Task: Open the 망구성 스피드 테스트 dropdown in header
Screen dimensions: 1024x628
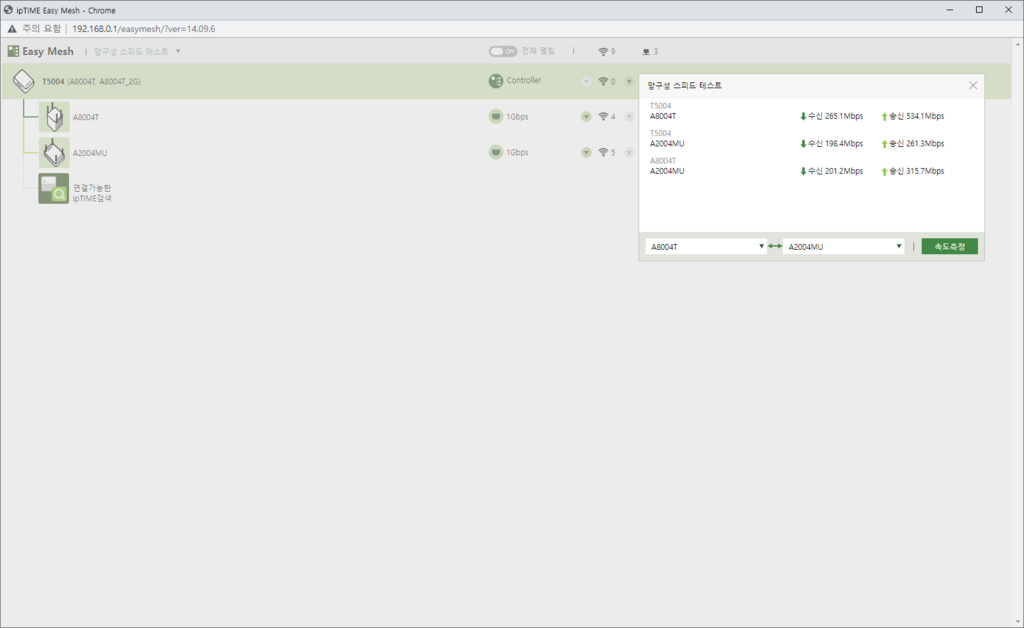Action: pos(137,52)
